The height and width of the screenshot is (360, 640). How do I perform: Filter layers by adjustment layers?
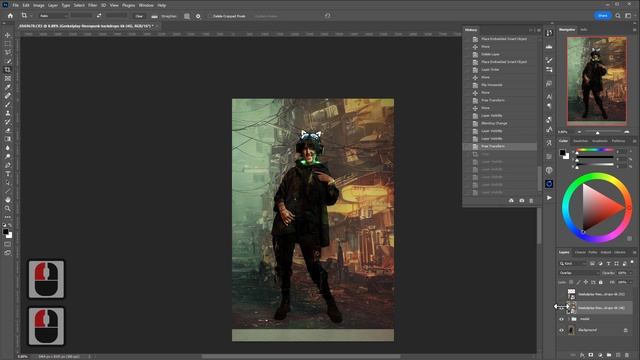click(600, 264)
